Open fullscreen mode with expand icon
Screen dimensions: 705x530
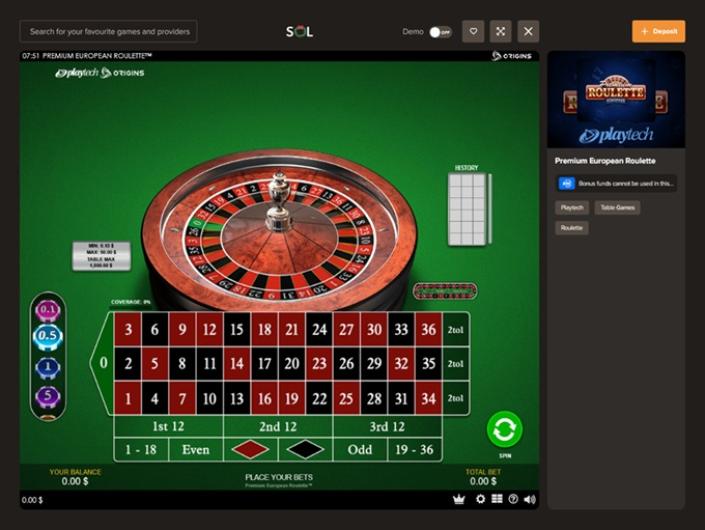click(x=500, y=31)
